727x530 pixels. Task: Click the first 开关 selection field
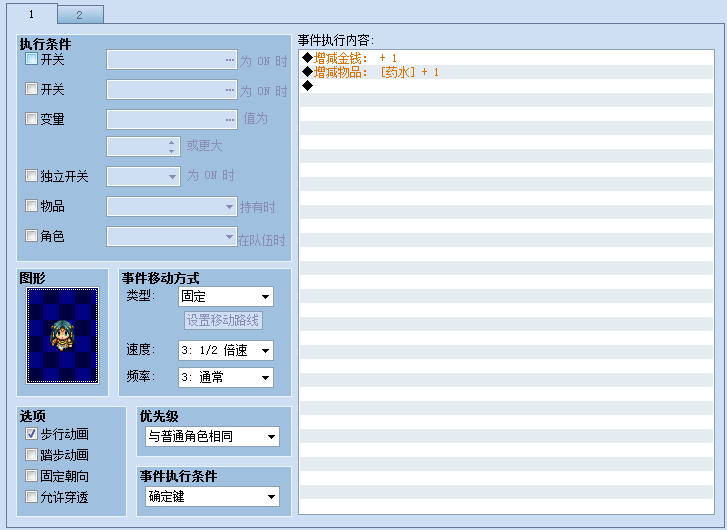click(x=172, y=60)
